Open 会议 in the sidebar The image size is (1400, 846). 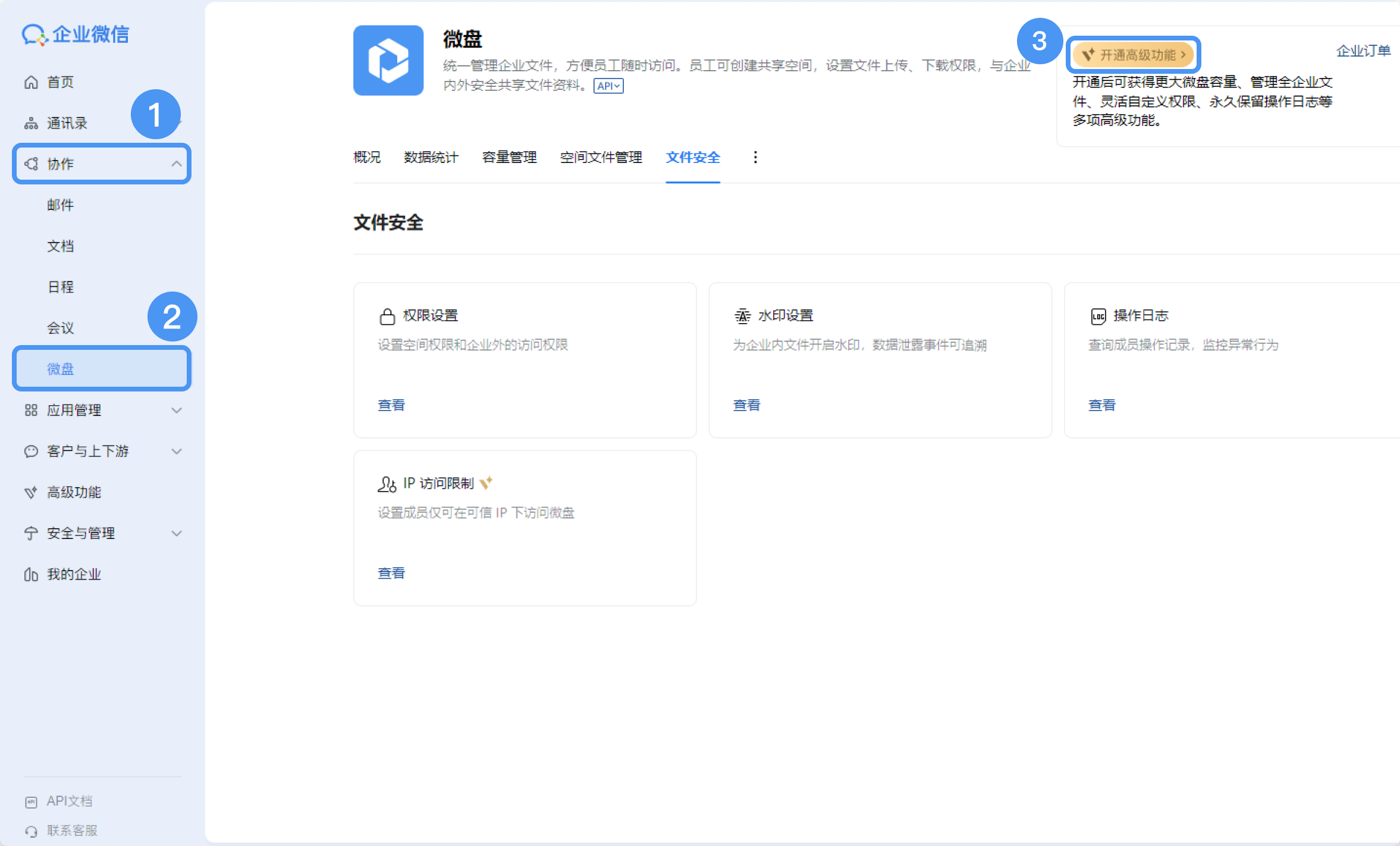tap(61, 328)
